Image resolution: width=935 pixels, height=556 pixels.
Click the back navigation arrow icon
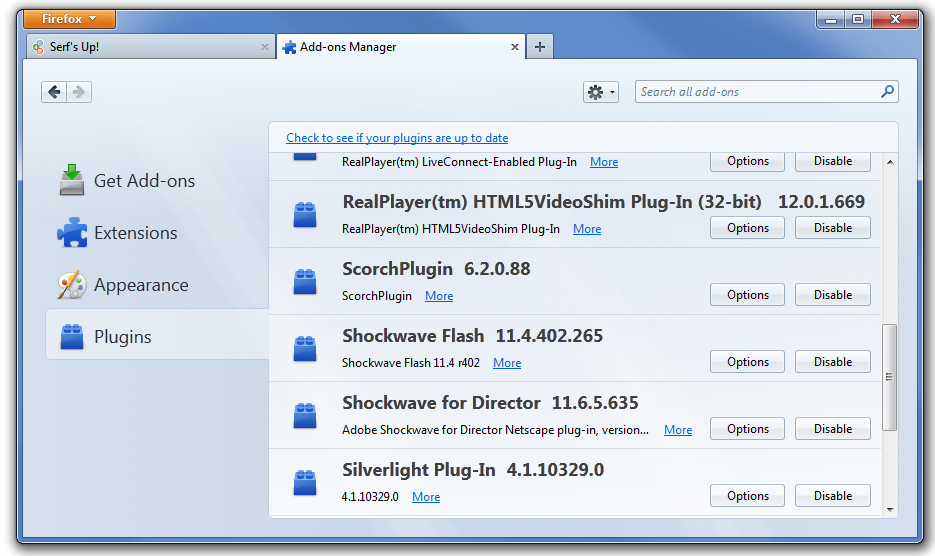point(55,92)
